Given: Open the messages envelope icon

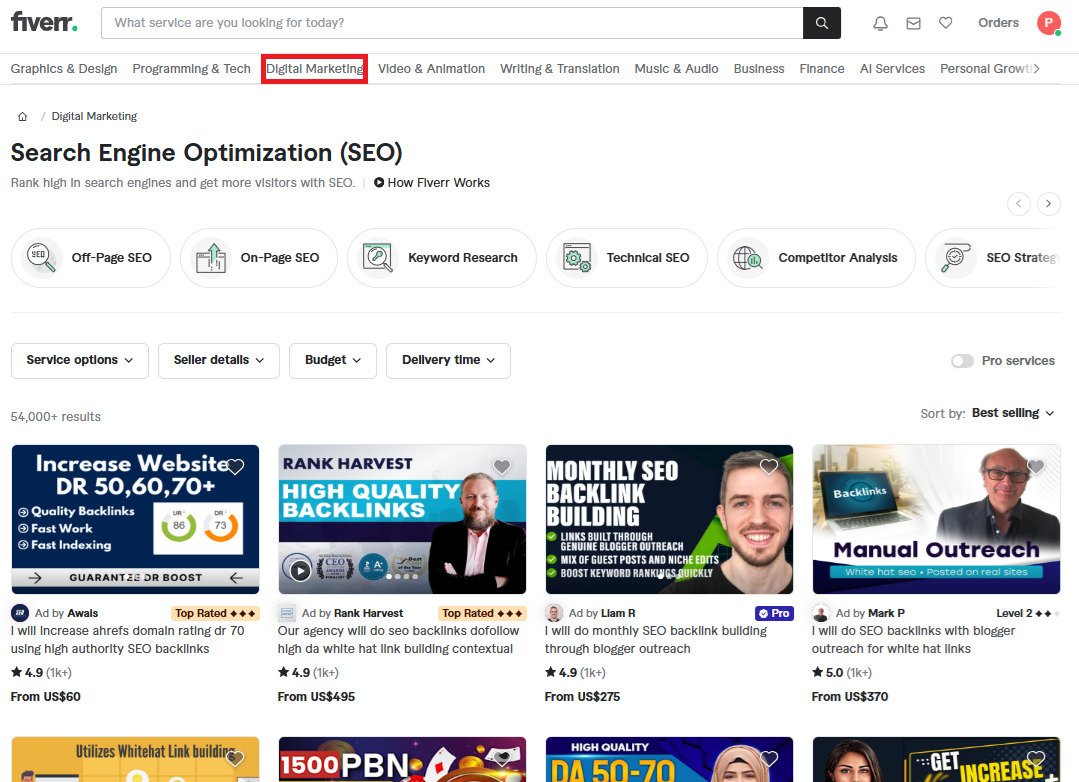Looking at the screenshot, I should [913, 23].
